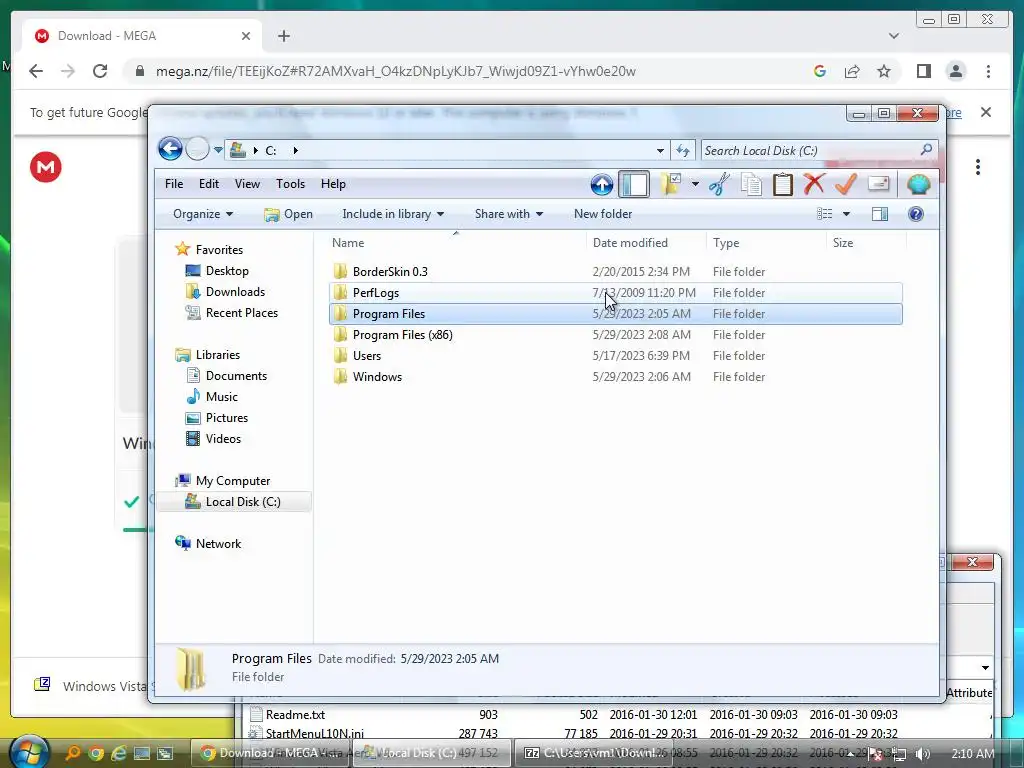The height and width of the screenshot is (768, 1024).
Task: Open Chrome three-dot menu
Action: (x=988, y=71)
